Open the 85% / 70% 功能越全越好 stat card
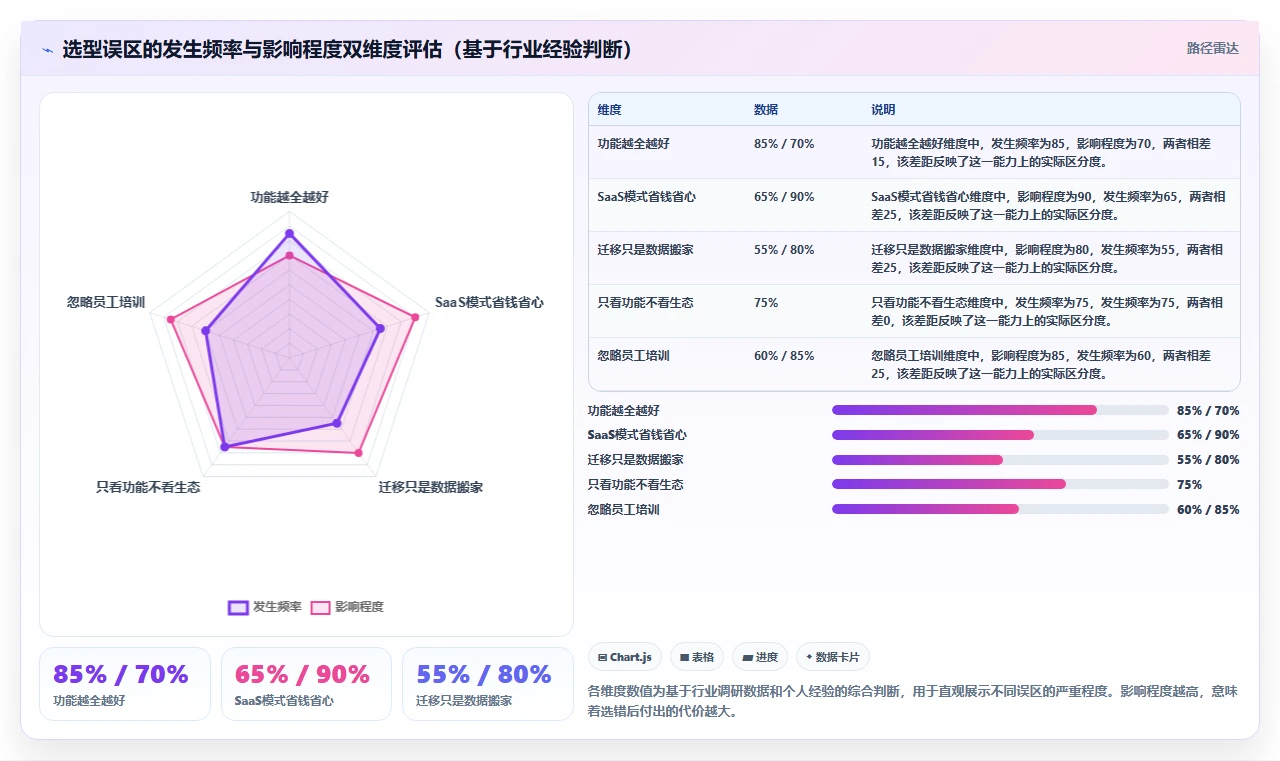 (125, 684)
